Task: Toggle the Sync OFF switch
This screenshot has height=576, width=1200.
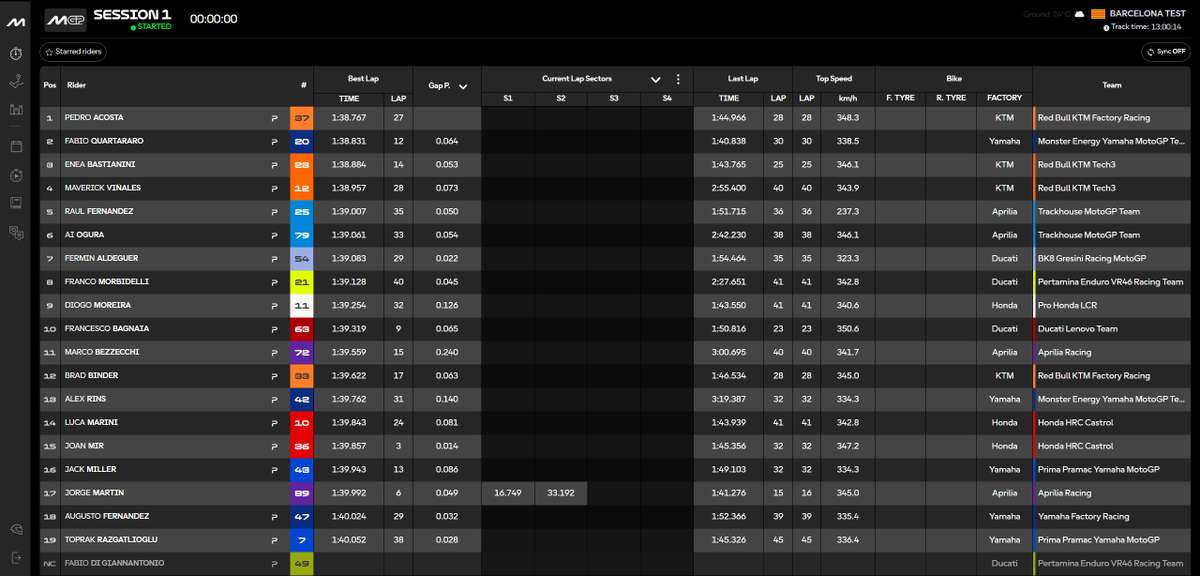Action: click(x=1167, y=51)
